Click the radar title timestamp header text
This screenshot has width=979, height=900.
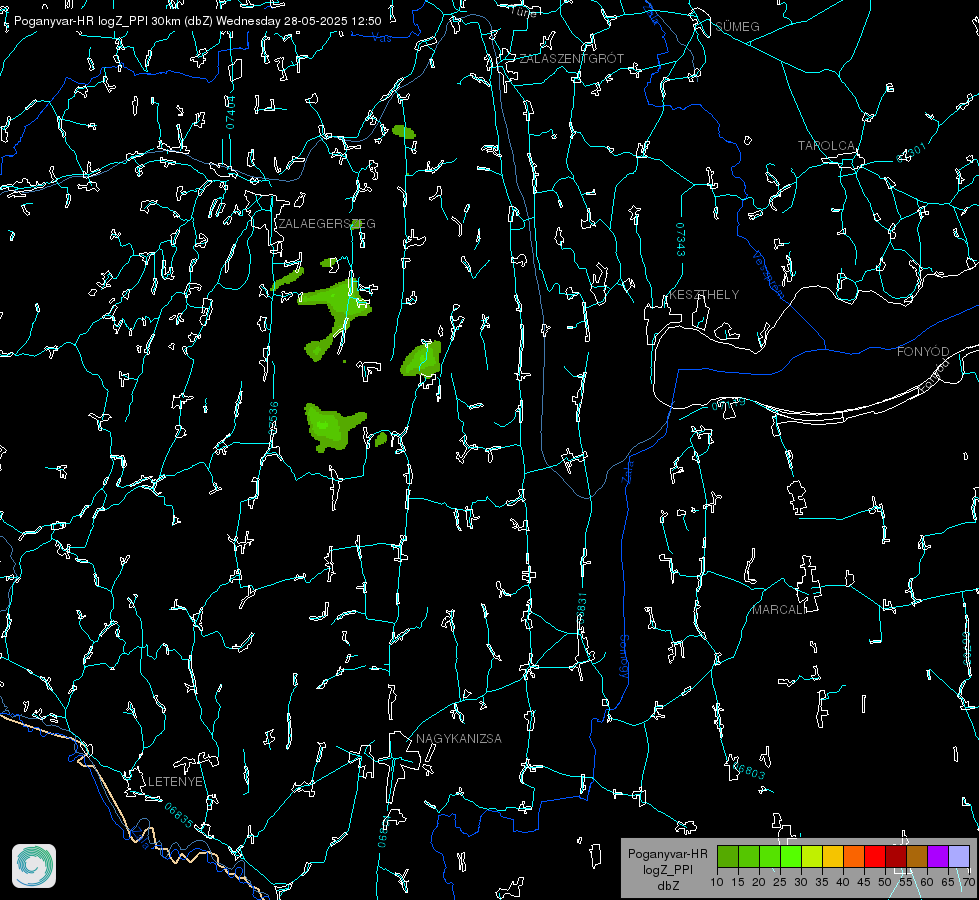tap(197, 21)
